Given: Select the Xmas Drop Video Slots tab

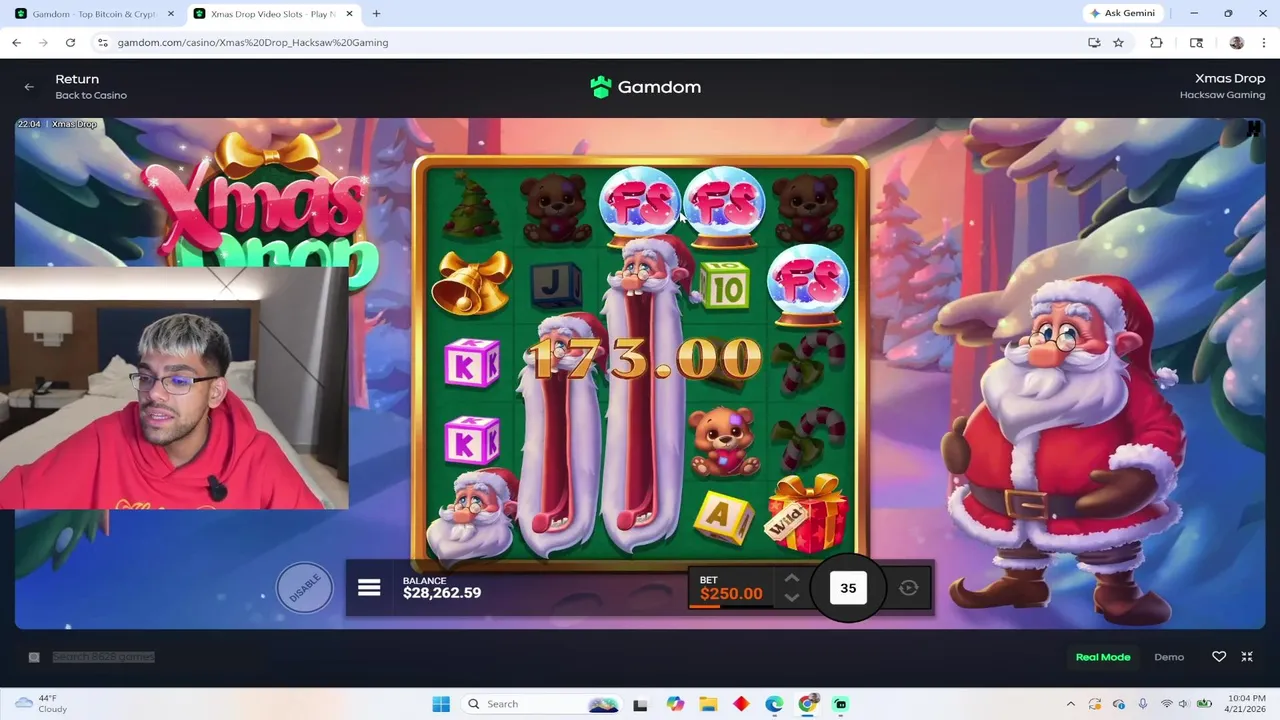Looking at the screenshot, I should click(x=273, y=14).
